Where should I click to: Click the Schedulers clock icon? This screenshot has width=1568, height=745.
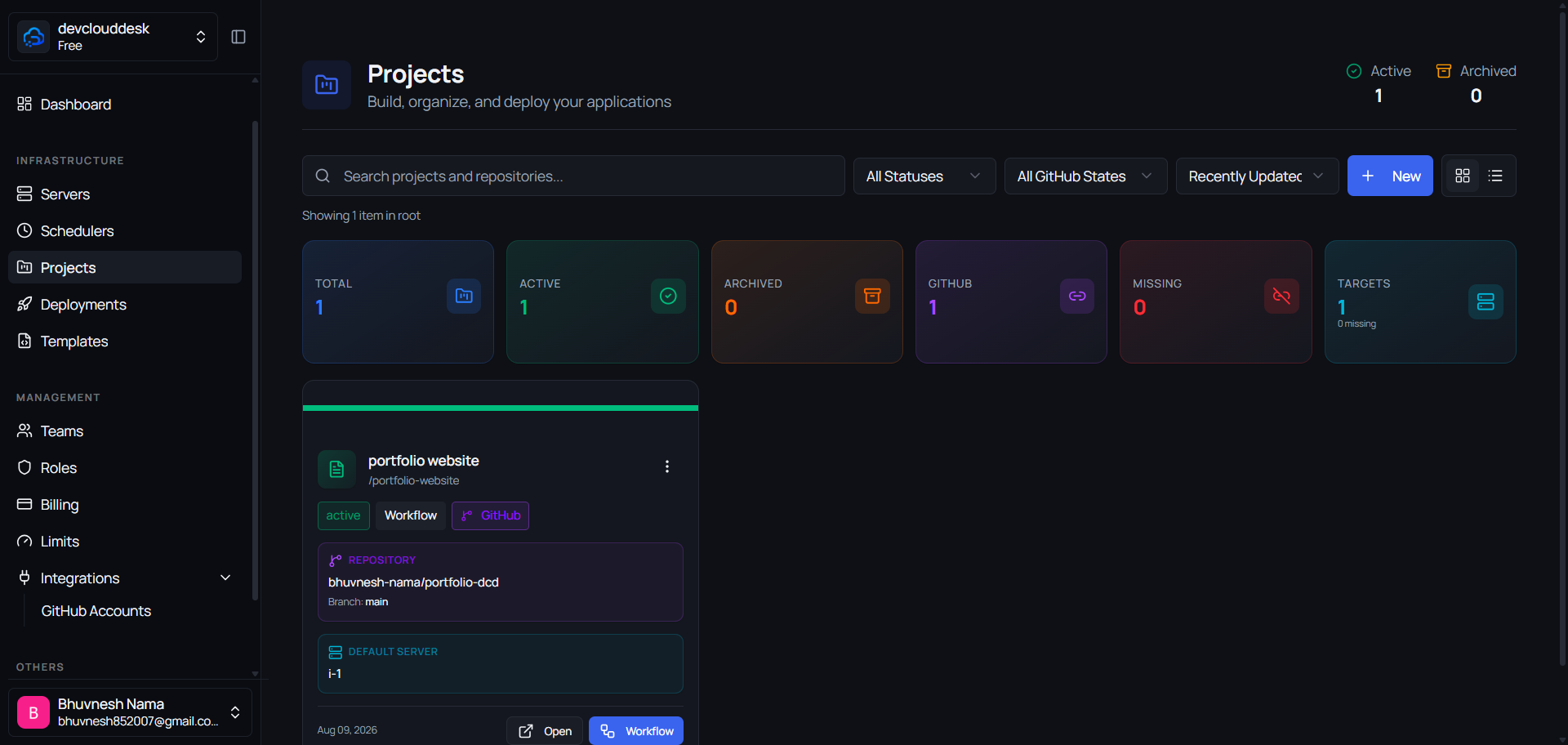(24, 230)
